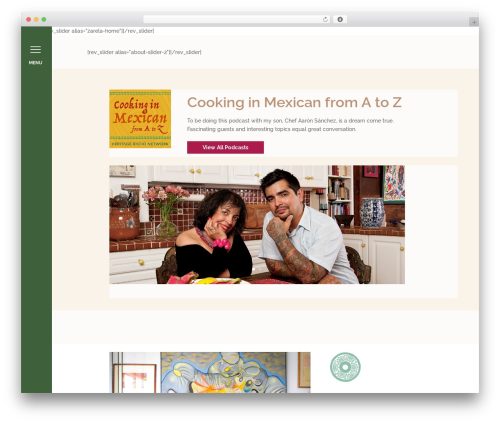Viewport: 500px width, 423px height.
Task: Open a new tab with the plus button
Action: tap(474, 22)
